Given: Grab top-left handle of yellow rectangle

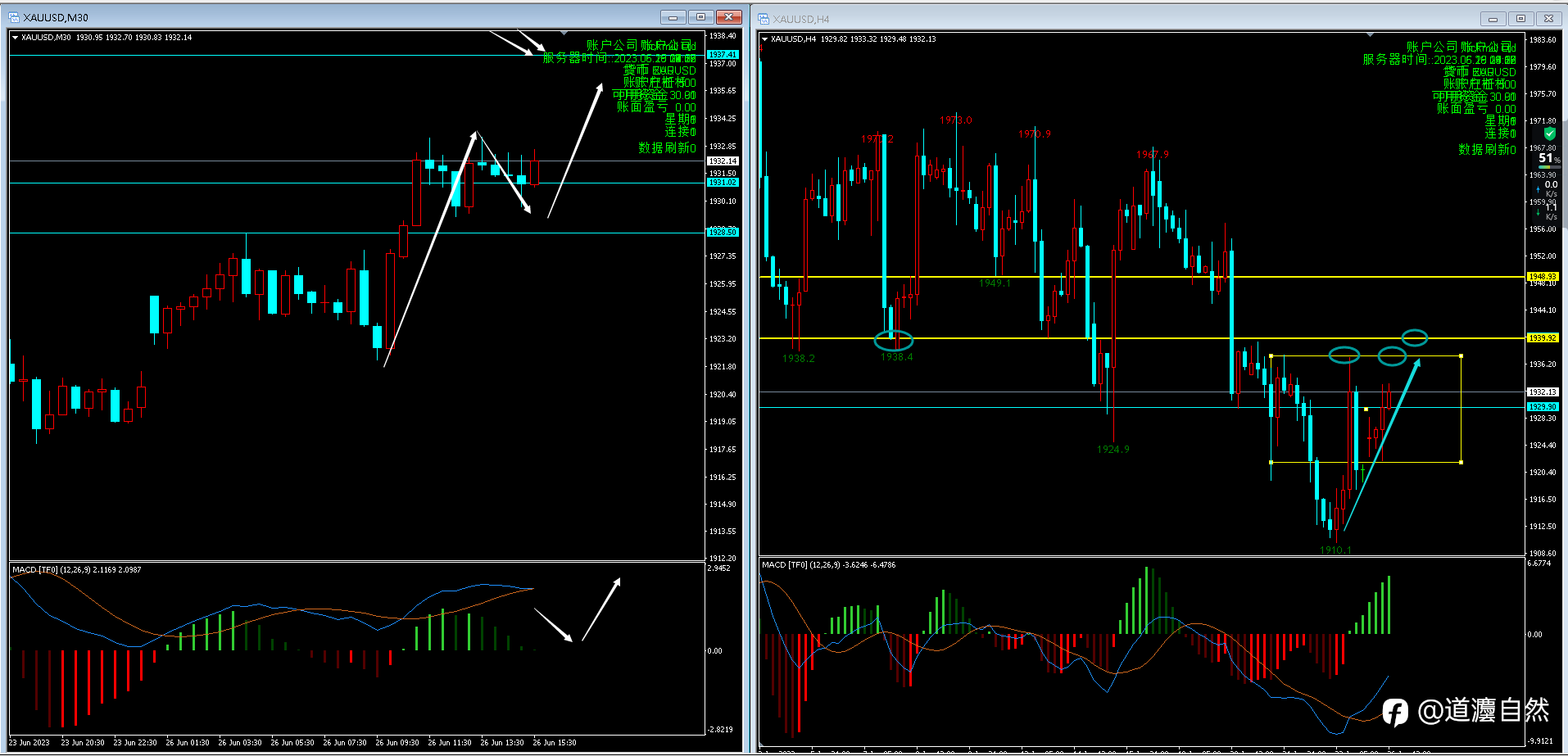Looking at the screenshot, I should click(1271, 356).
